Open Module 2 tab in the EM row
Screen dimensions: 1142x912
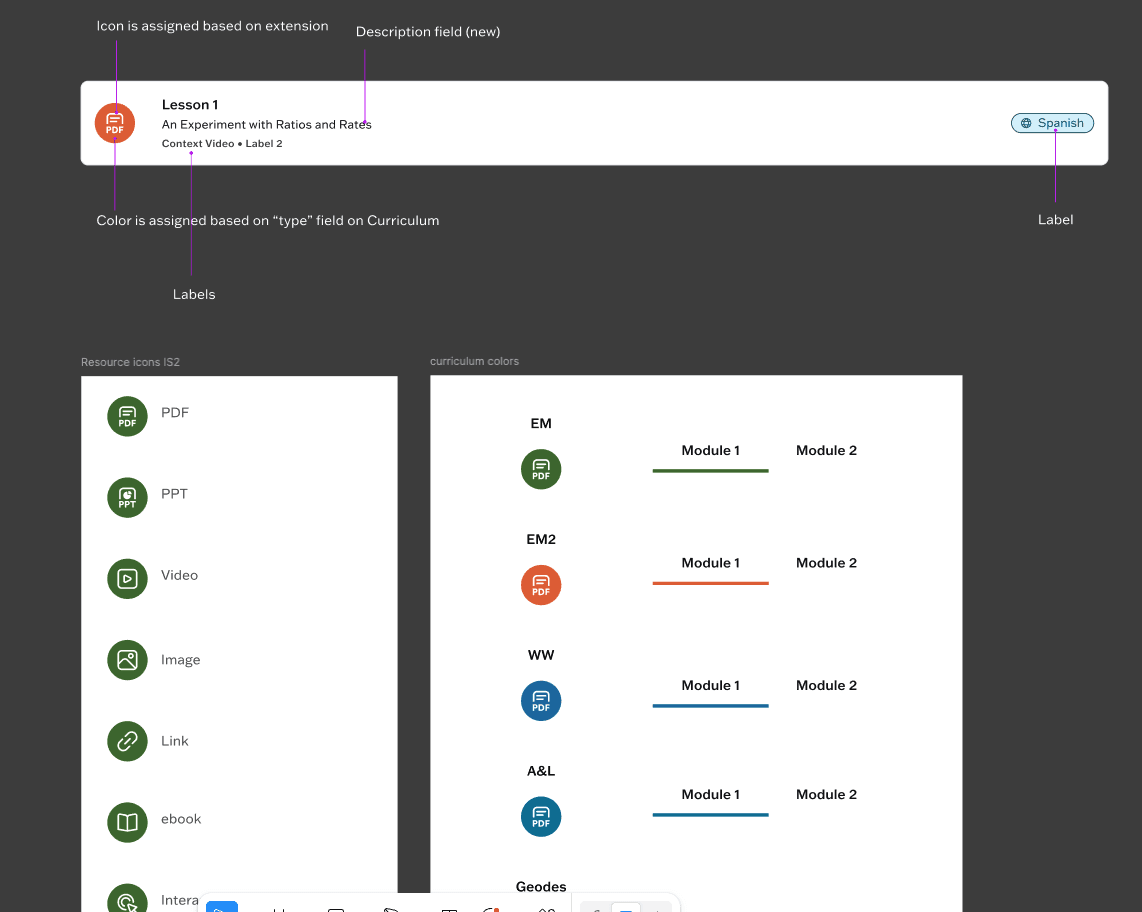(x=827, y=451)
